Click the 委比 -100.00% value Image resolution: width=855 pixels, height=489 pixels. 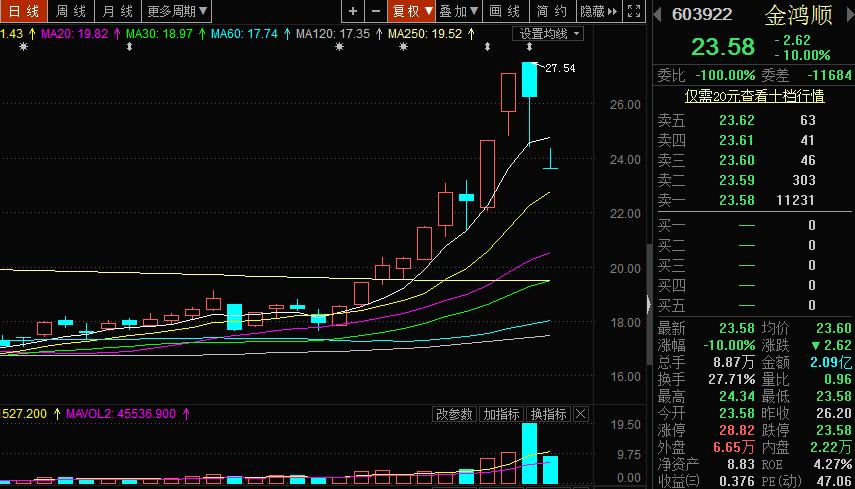725,75
